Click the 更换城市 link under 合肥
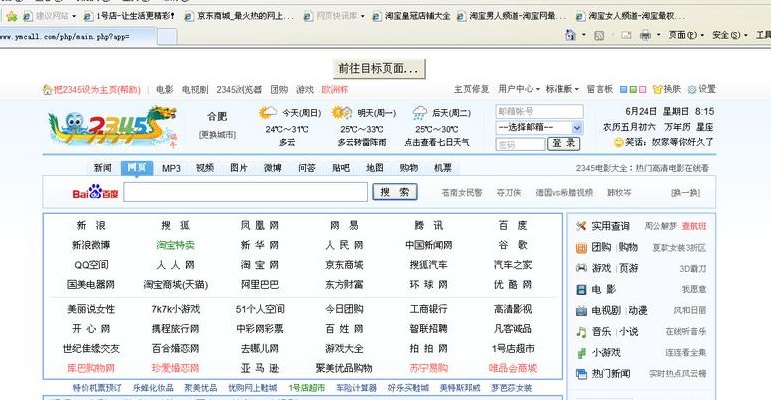 pyautogui.click(x=217, y=134)
